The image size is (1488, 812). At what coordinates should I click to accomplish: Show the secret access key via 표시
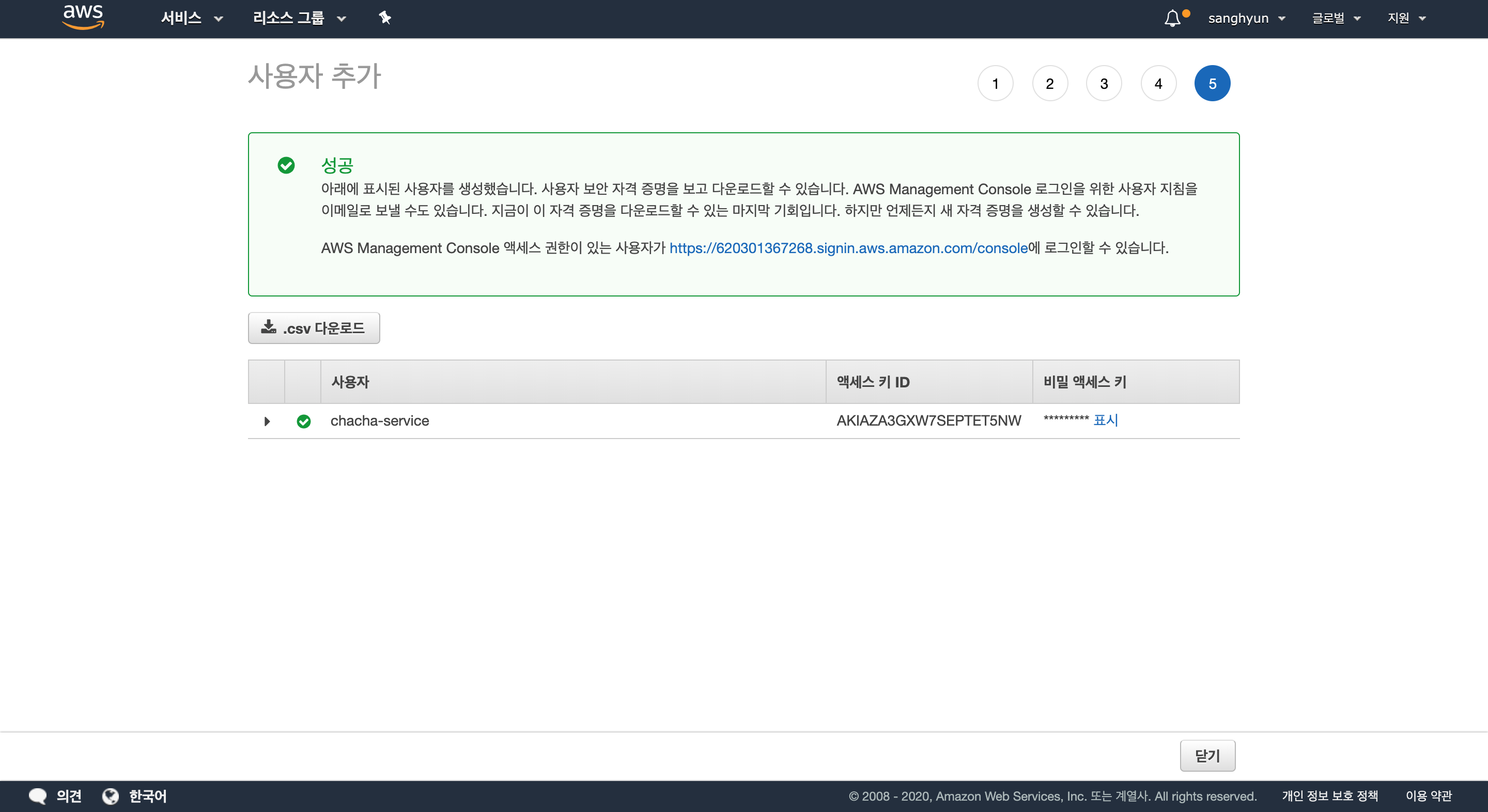1106,420
